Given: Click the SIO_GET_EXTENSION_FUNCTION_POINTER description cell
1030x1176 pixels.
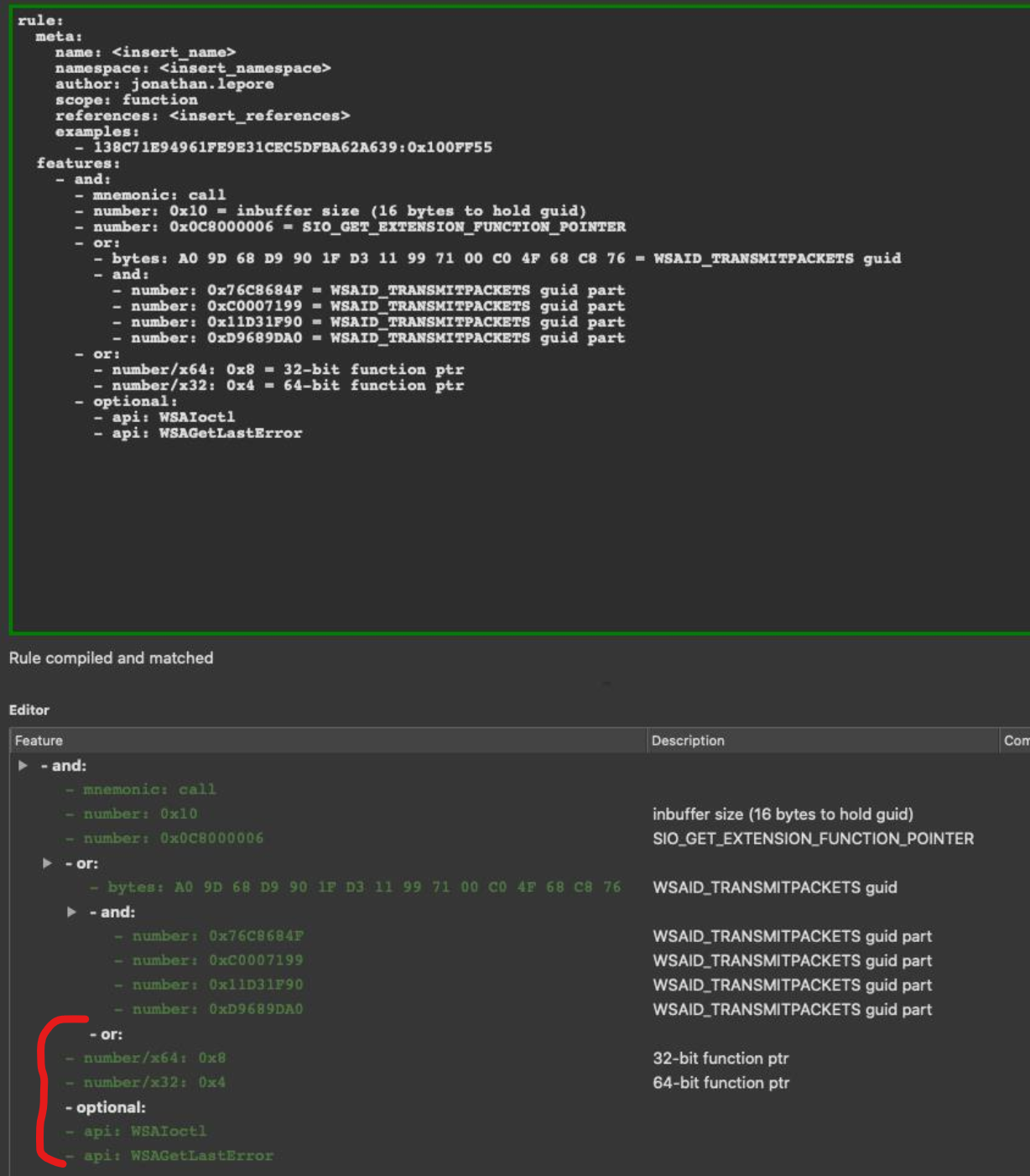Looking at the screenshot, I should (x=813, y=838).
